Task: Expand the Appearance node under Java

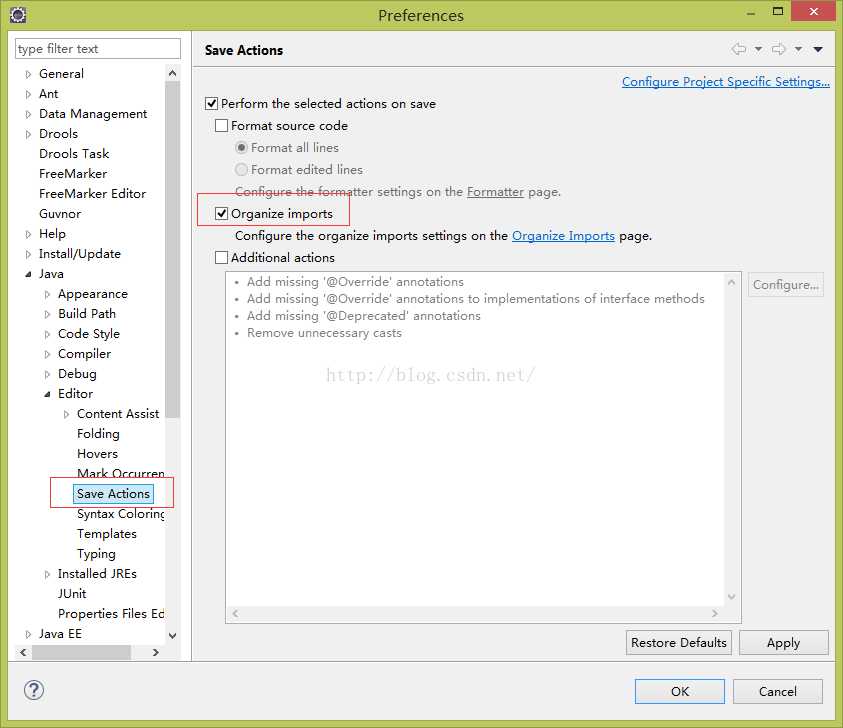Action: coord(47,294)
